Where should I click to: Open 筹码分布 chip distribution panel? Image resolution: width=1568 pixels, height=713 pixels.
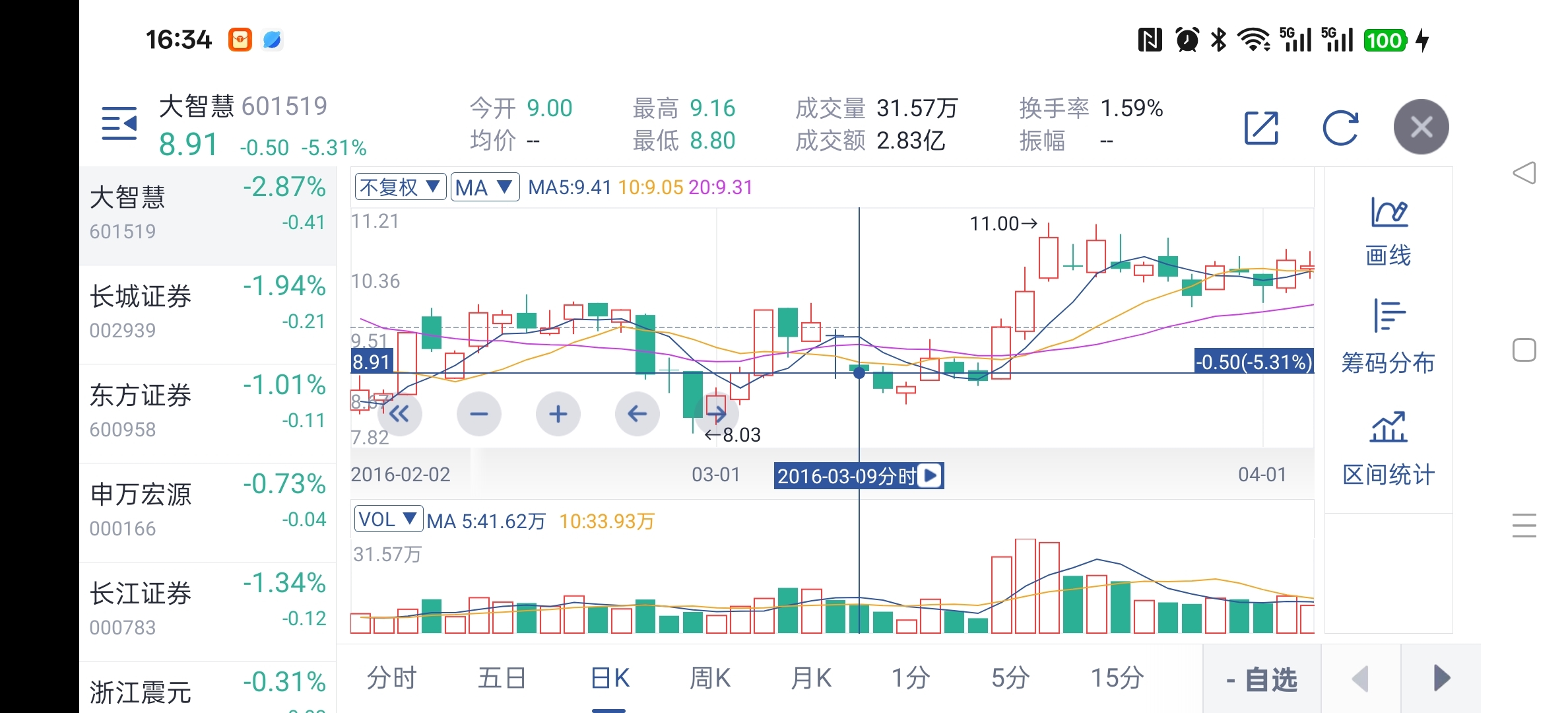tap(1388, 338)
